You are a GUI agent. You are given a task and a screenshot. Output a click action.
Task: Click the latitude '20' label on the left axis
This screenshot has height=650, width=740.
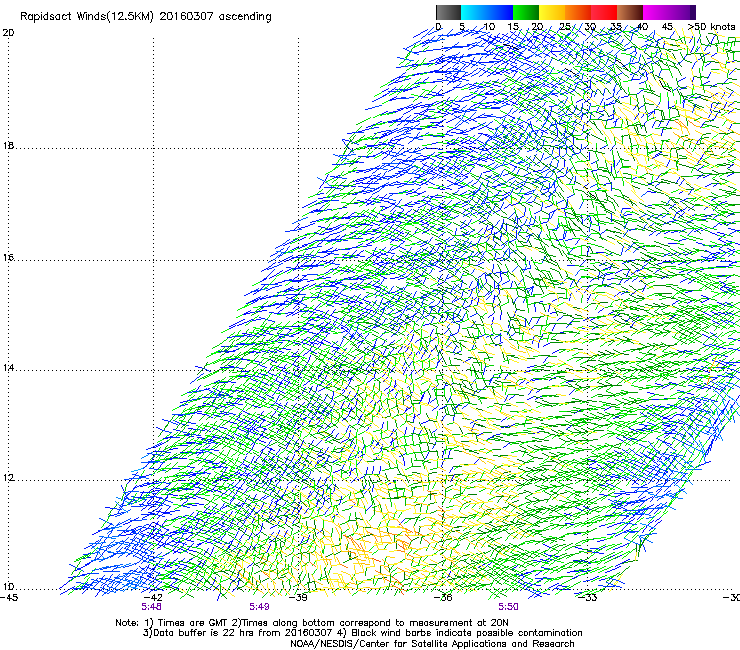(8, 33)
